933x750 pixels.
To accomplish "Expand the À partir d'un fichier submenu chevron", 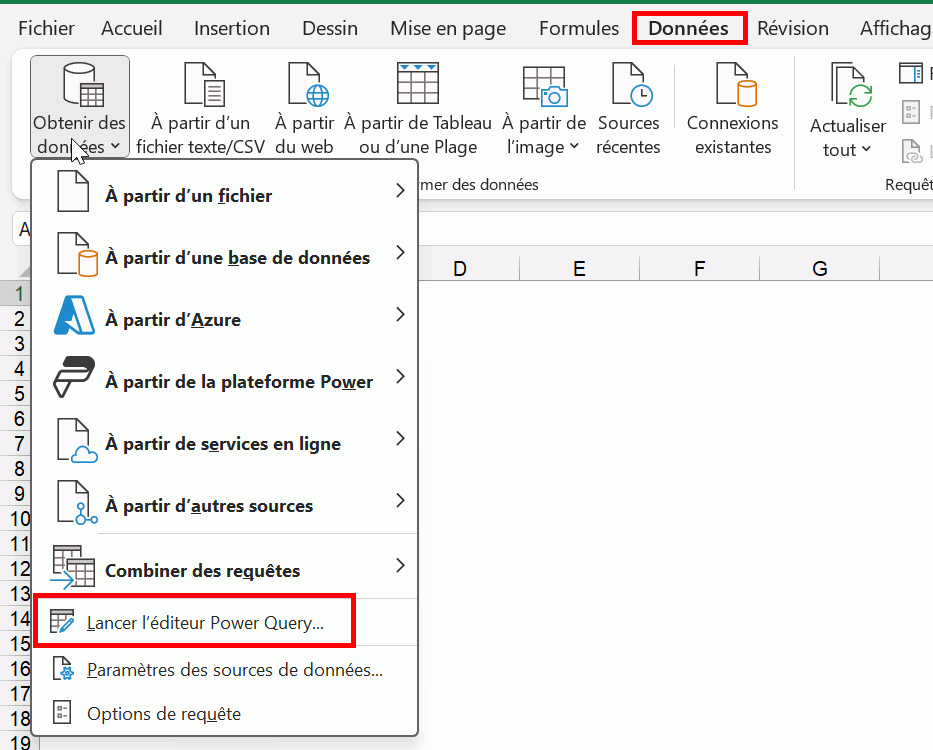I will [x=400, y=191].
